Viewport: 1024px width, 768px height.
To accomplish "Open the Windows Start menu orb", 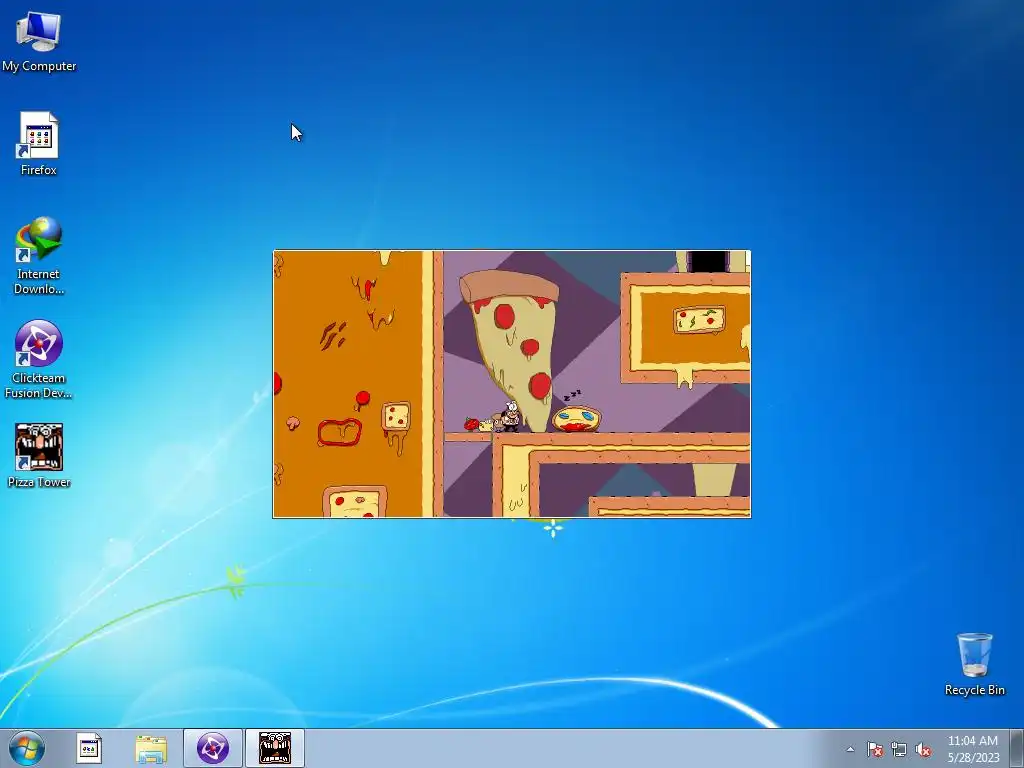I will 27,748.
